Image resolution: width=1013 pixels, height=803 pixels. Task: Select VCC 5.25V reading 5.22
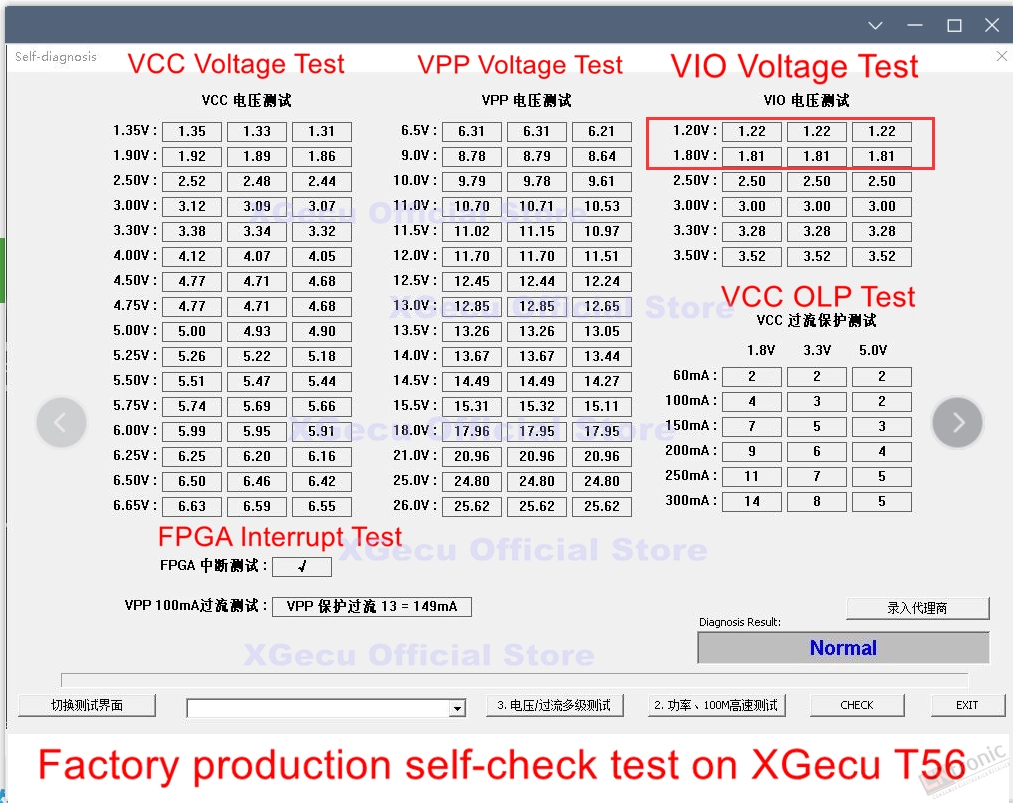tap(256, 357)
